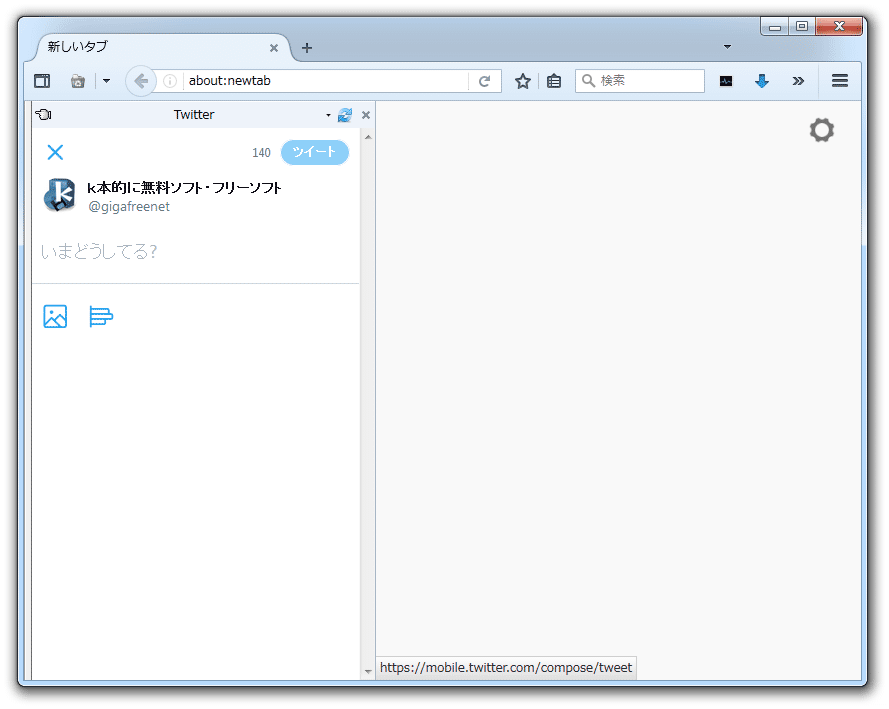Minimize the browser window
Viewport: 889px width, 709px height.
774,27
